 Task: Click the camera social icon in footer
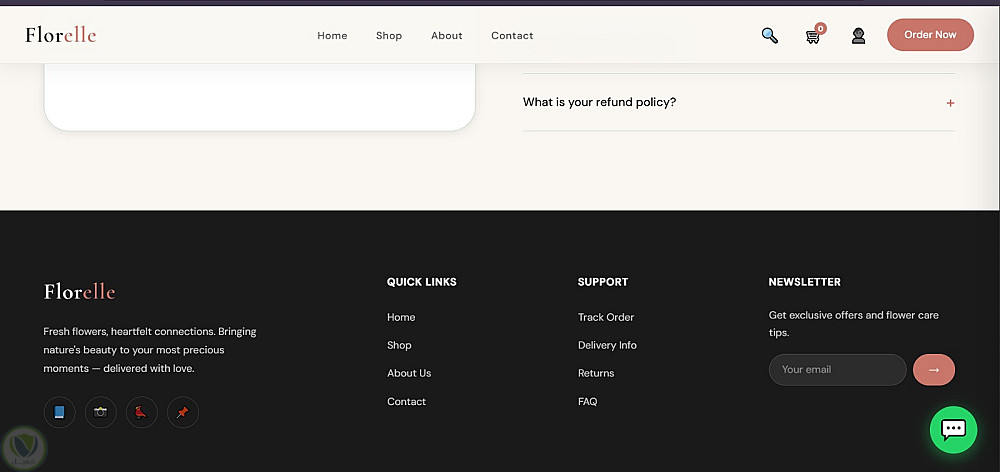[x=101, y=412]
